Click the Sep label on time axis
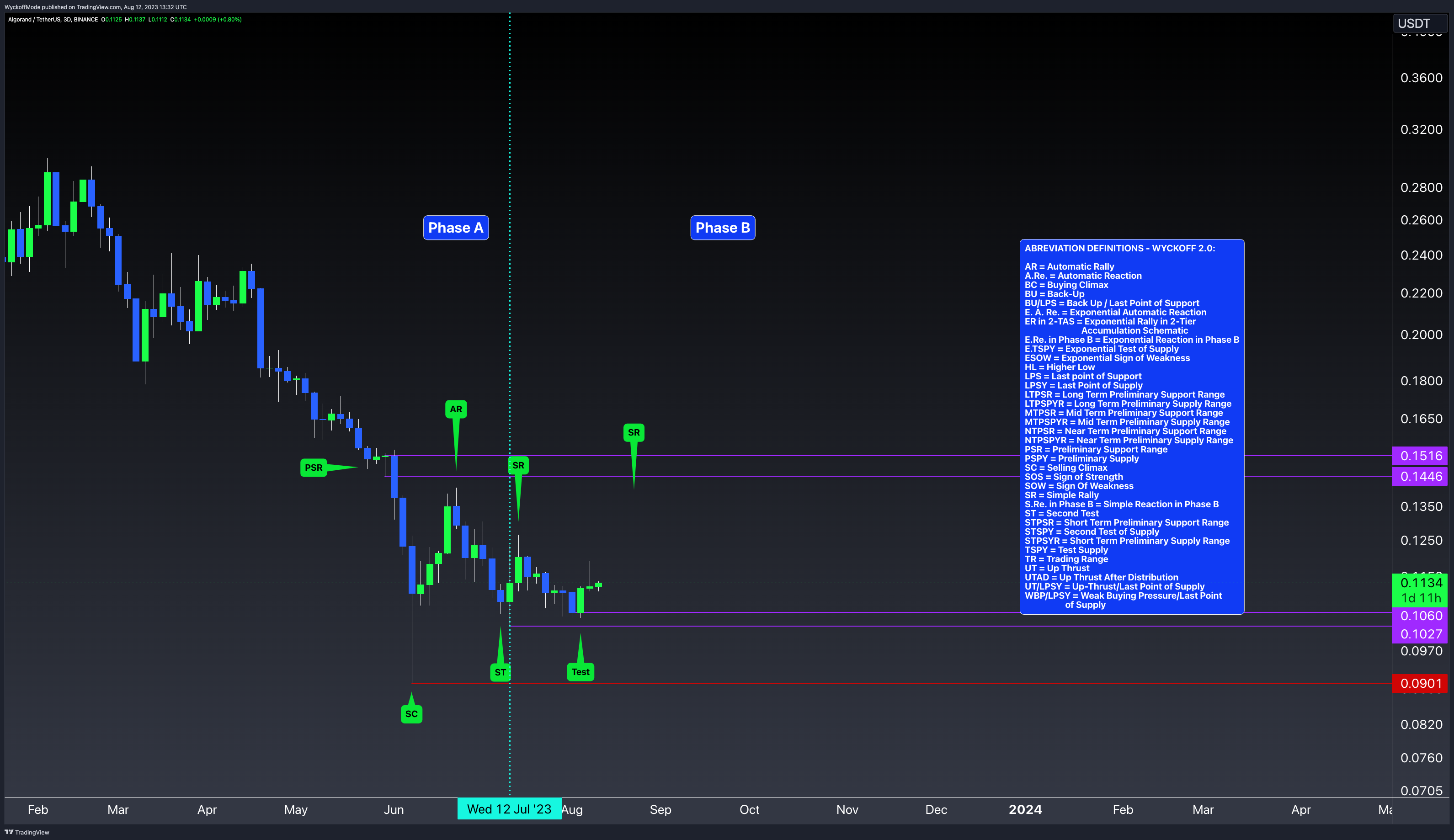The image size is (1454, 840). click(660, 809)
